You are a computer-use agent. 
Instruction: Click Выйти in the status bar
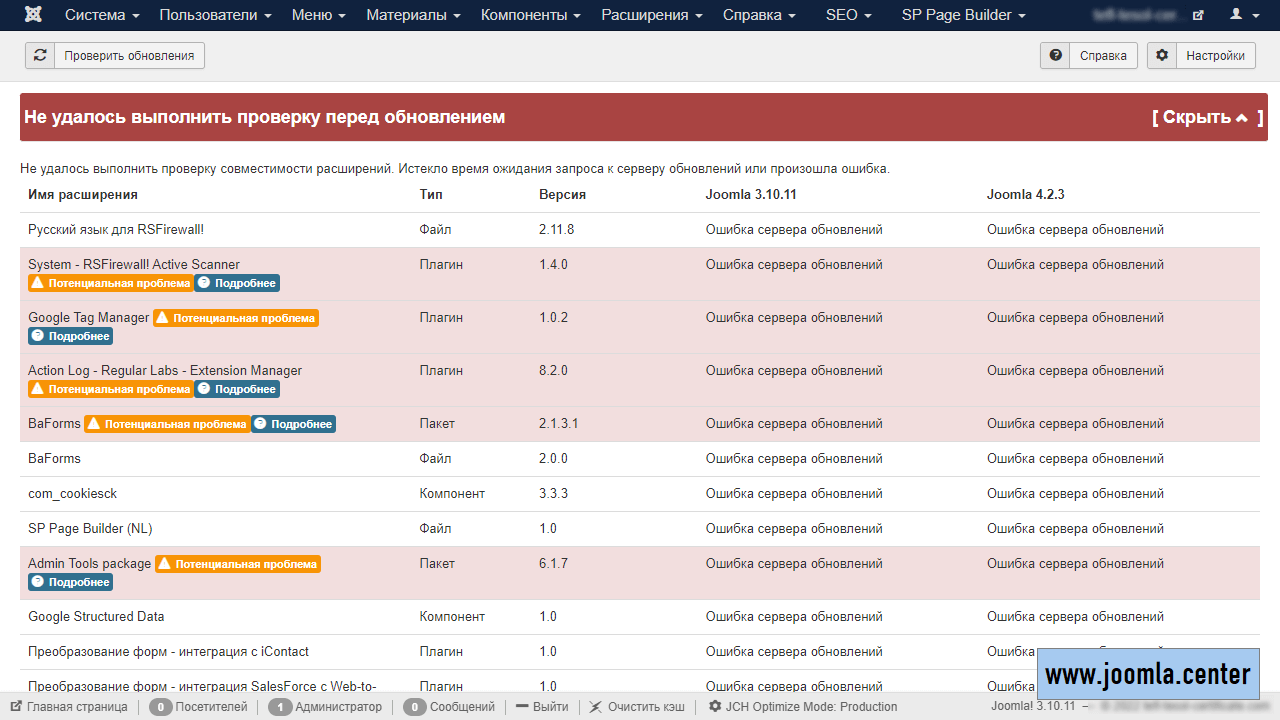coord(542,707)
